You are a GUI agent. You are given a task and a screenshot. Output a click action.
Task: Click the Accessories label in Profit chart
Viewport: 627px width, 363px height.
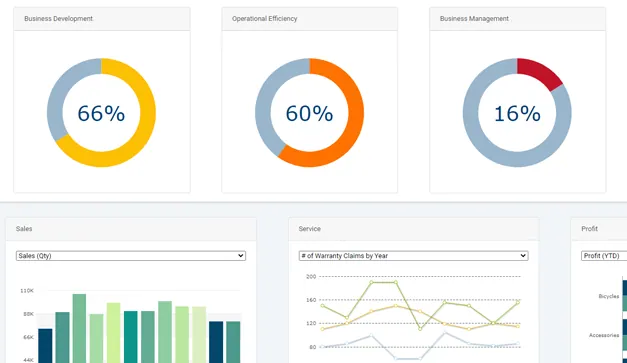click(604, 335)
